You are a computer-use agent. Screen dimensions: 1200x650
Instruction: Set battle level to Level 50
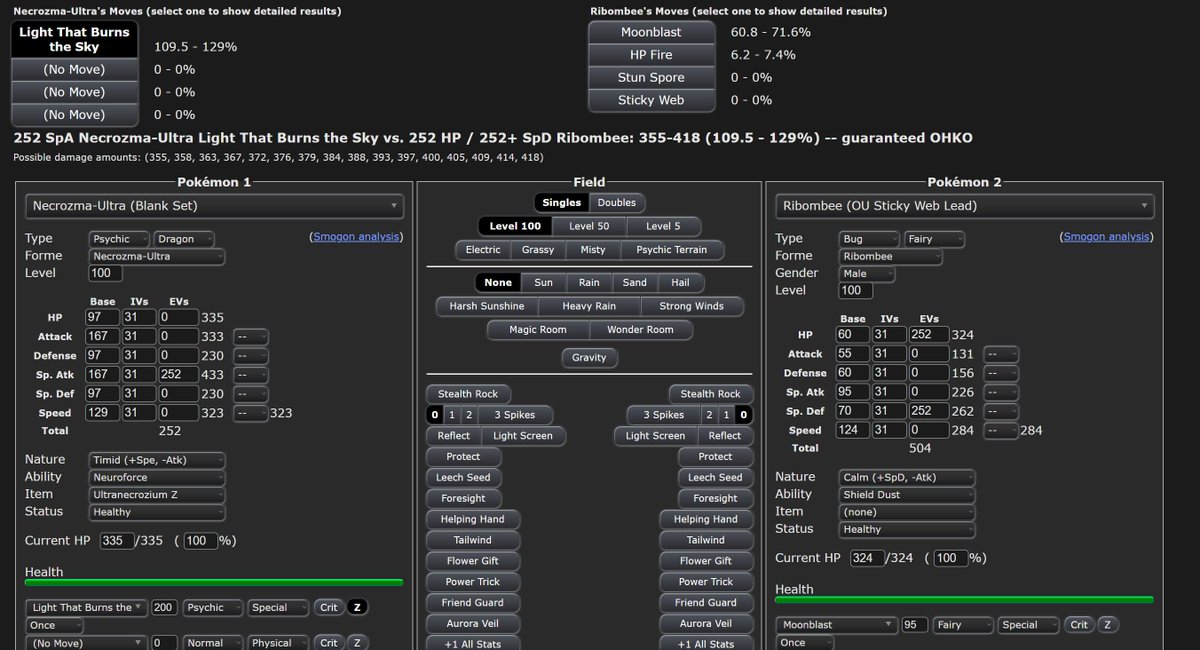pos(589,226)
